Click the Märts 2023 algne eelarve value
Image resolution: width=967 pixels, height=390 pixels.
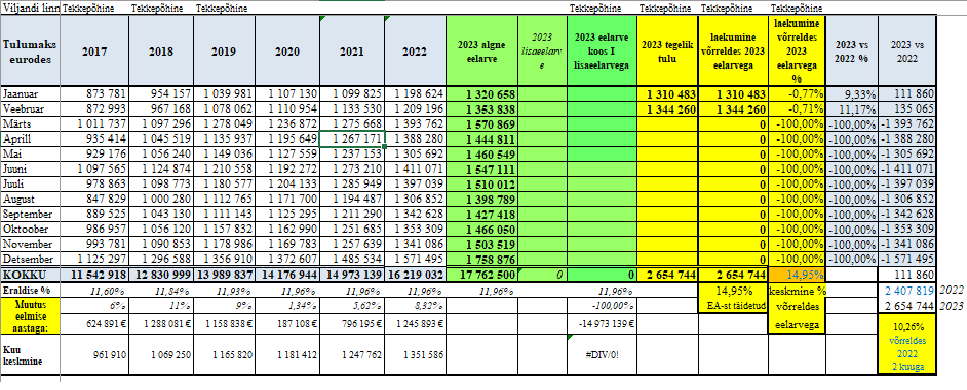[x=482, y=124]
